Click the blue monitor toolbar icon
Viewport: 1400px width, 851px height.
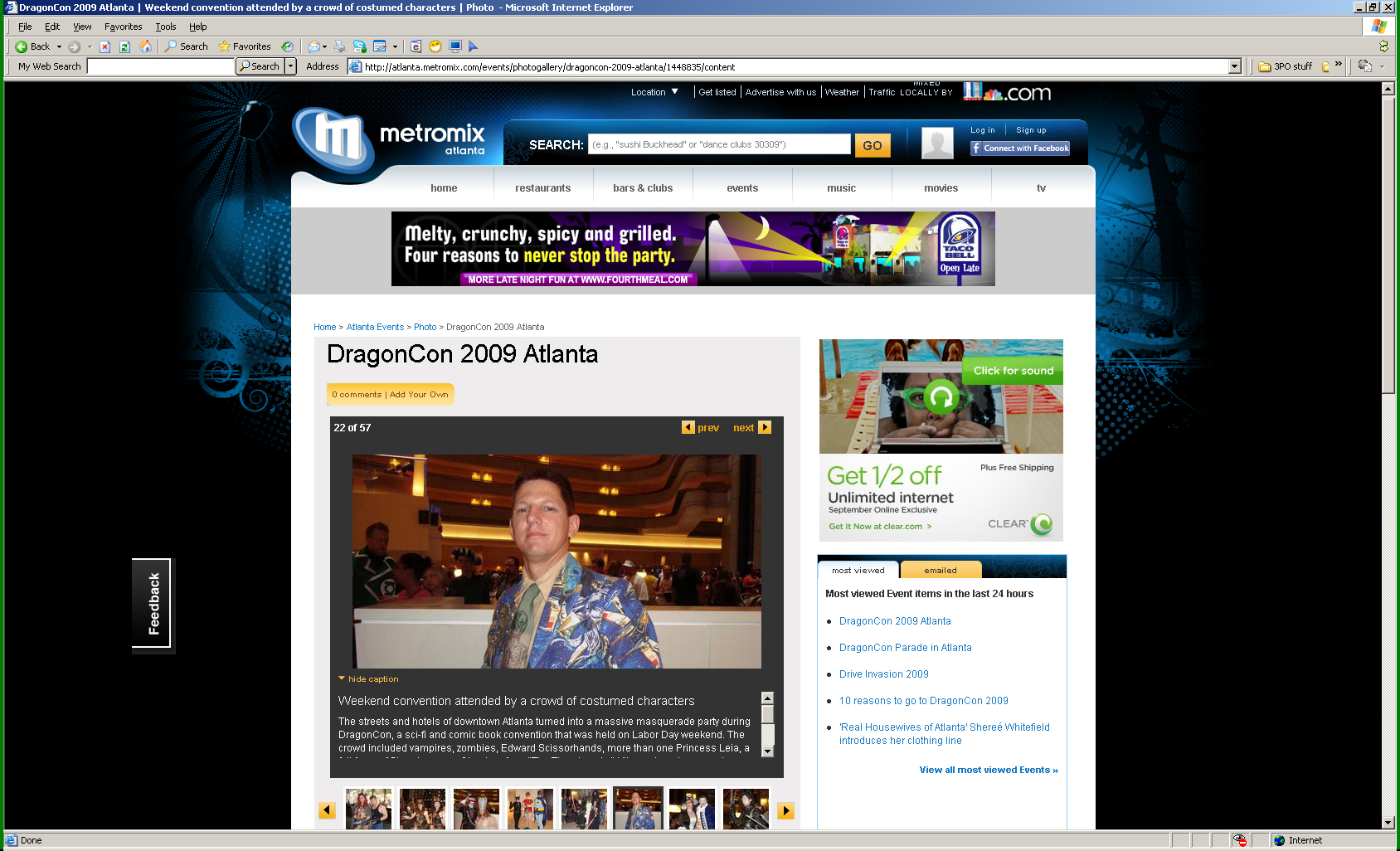455,46
